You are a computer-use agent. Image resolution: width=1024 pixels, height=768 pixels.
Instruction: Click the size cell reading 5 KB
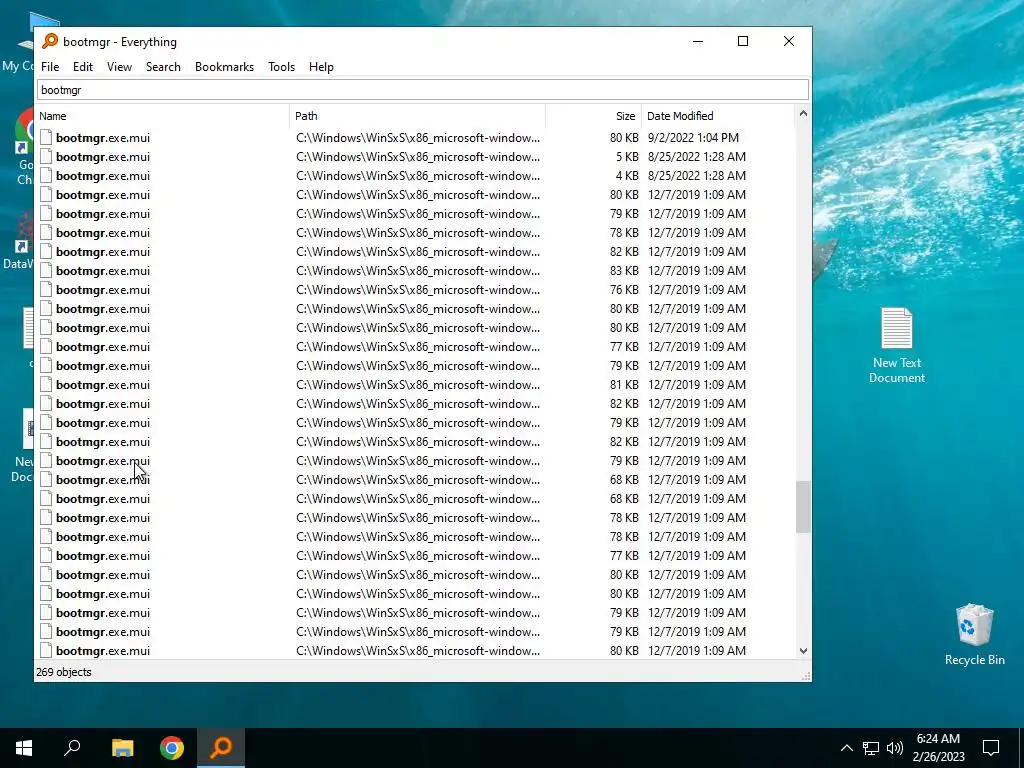point(627,157)
